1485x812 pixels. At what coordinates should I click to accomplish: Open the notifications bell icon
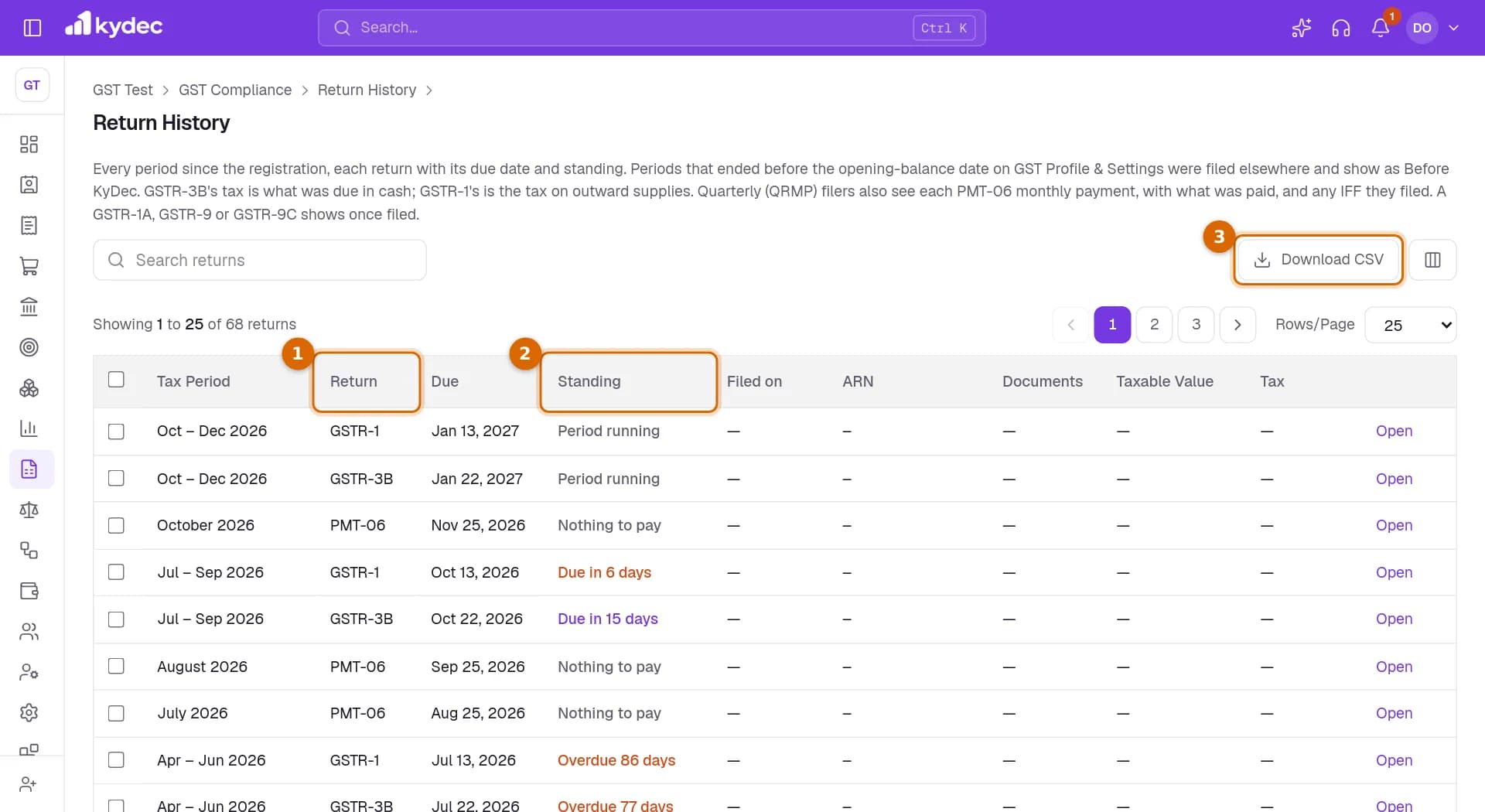click(x=1381, y=28)
